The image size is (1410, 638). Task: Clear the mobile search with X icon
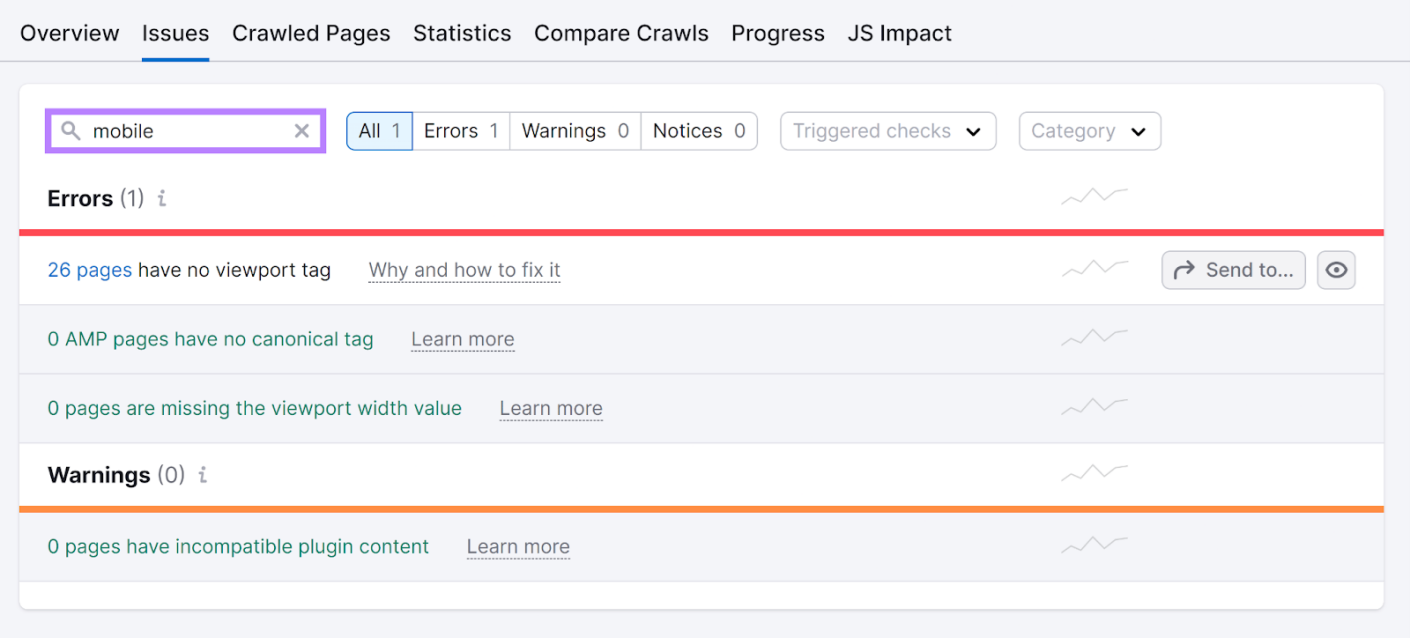pyautogui.click(x=301, y=131)
